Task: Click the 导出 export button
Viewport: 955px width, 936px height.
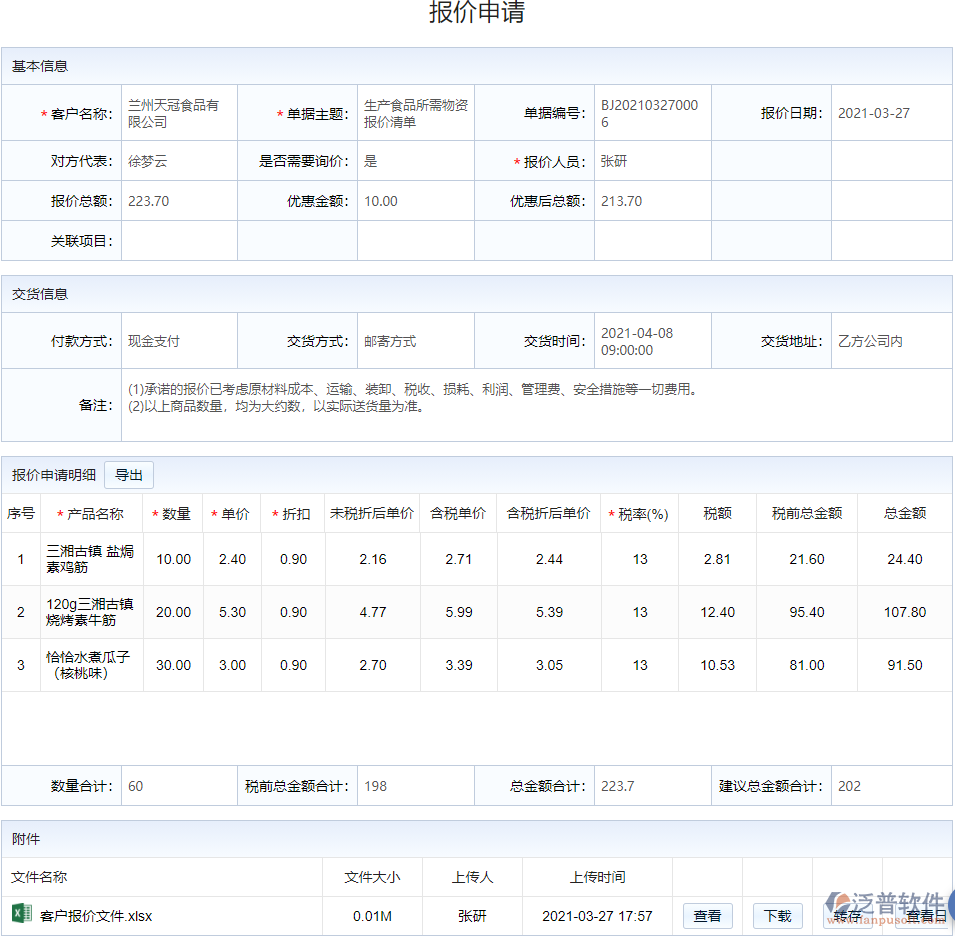Action: 128,475
